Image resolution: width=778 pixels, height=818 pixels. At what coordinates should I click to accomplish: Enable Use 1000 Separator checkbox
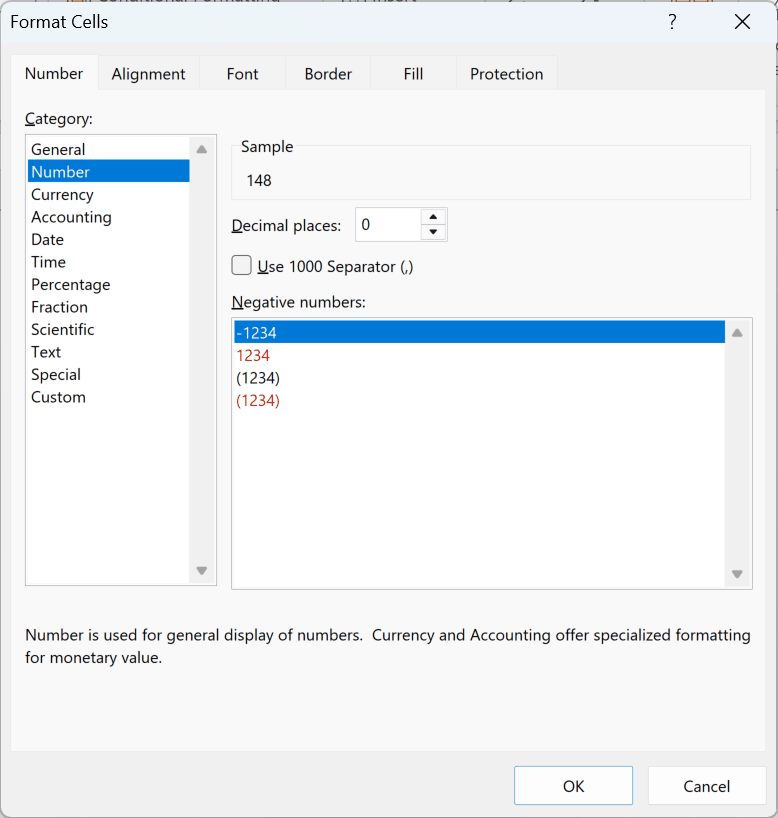(x=242, y=265)
